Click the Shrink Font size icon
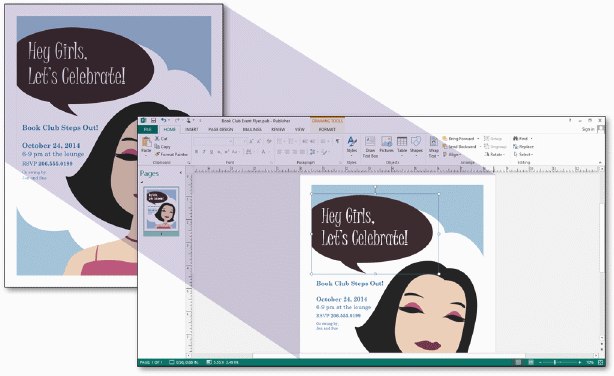The image size is (614, 376). coord(258,141)
